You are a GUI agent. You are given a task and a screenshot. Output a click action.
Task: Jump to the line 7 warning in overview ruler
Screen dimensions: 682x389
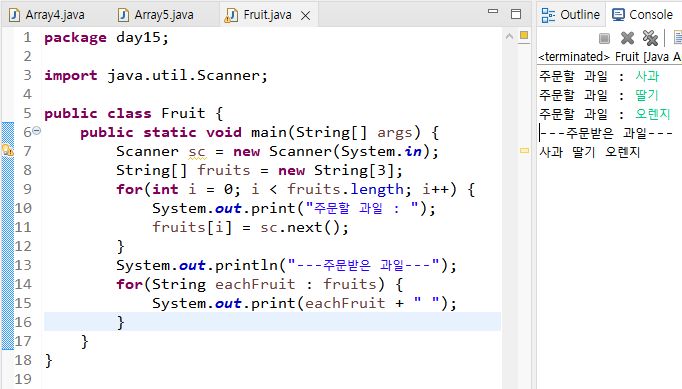tap(524, 151)
